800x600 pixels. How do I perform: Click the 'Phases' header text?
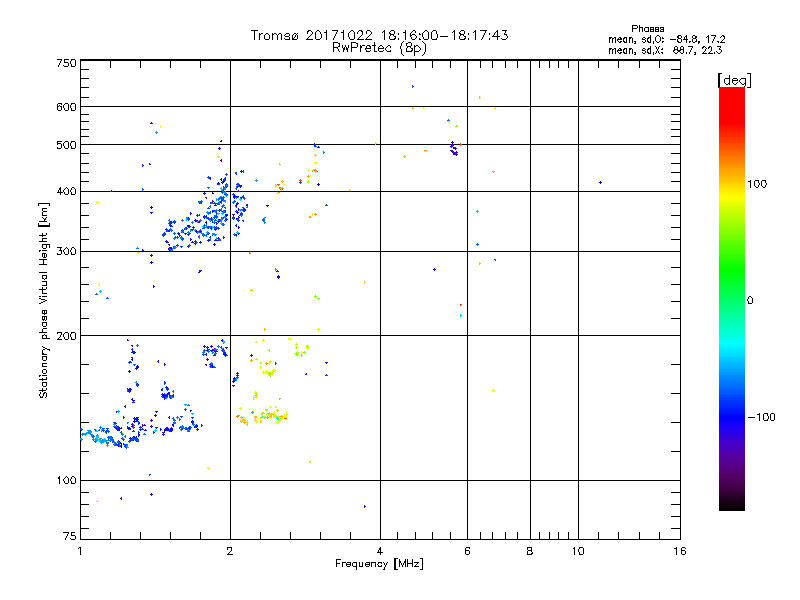click(x=647, y=29)
